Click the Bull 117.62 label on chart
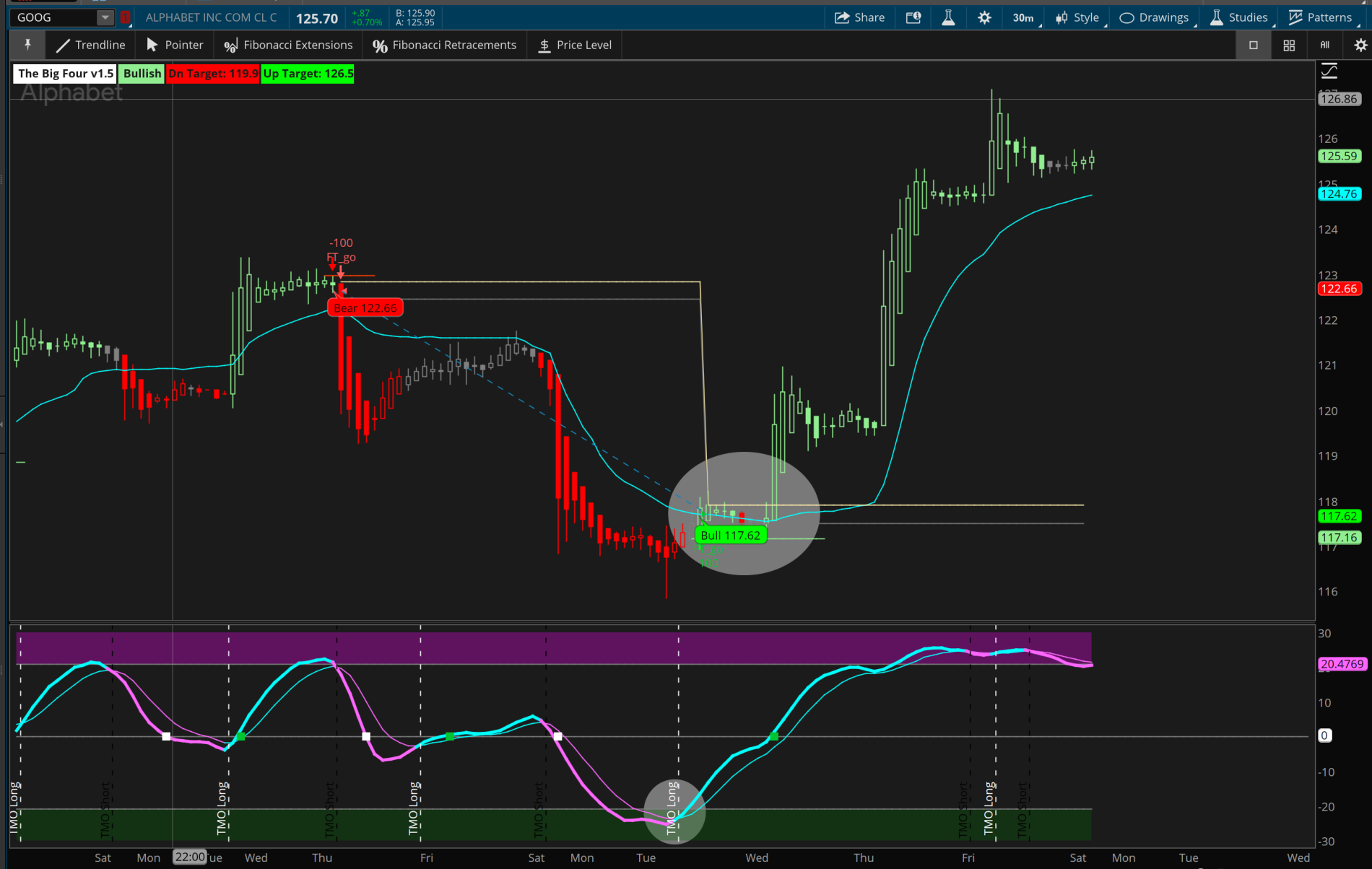Viewport: 1372px width, 869px height. 730,536
